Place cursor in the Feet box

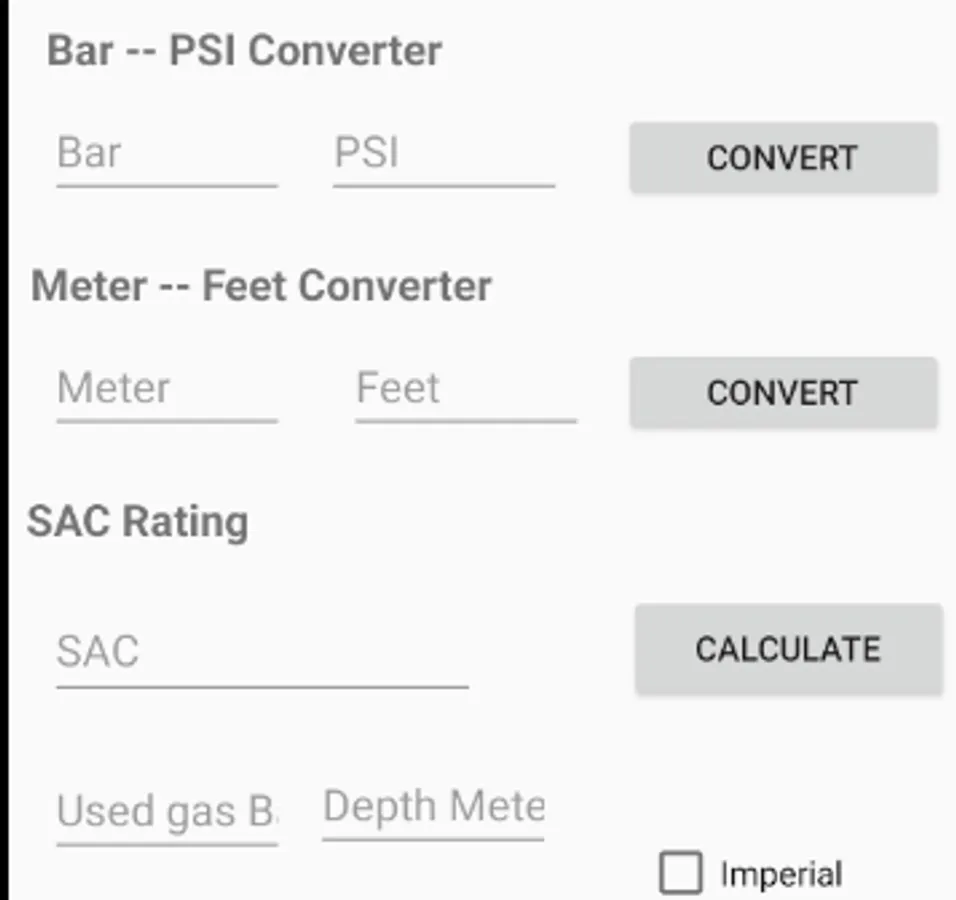(x=465, y=389)
